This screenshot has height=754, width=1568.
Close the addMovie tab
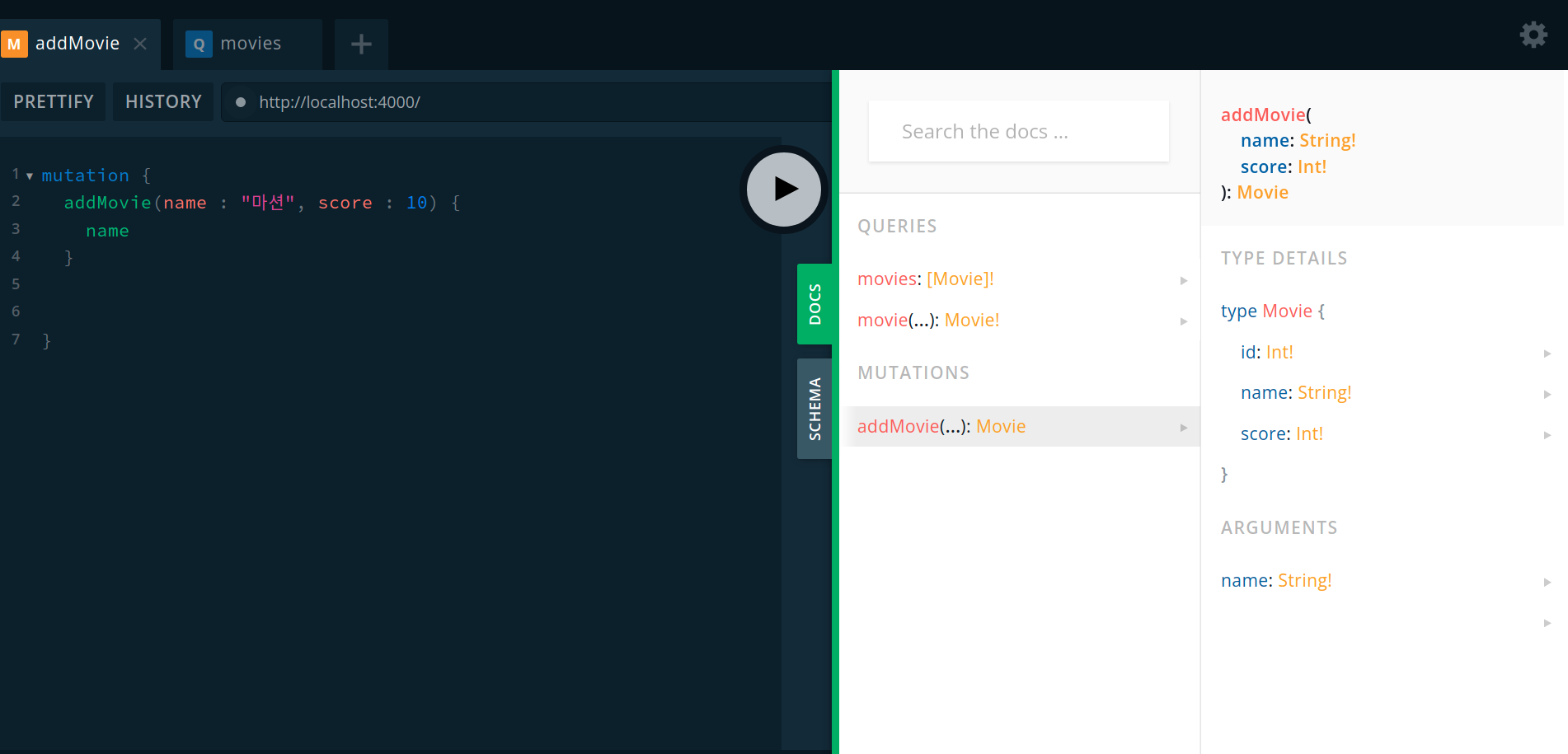[138, 44]
